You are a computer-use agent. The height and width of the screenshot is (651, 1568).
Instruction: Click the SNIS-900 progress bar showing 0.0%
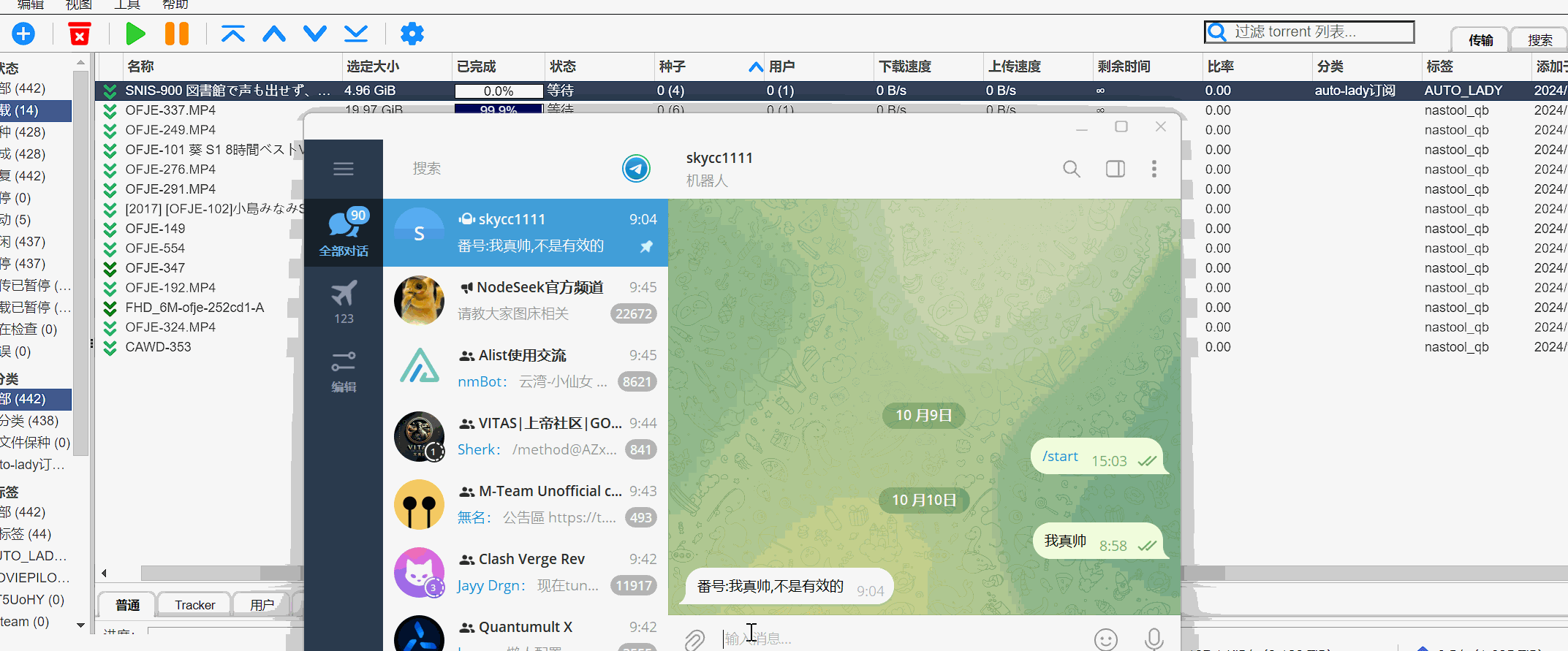tap(499, 91)
